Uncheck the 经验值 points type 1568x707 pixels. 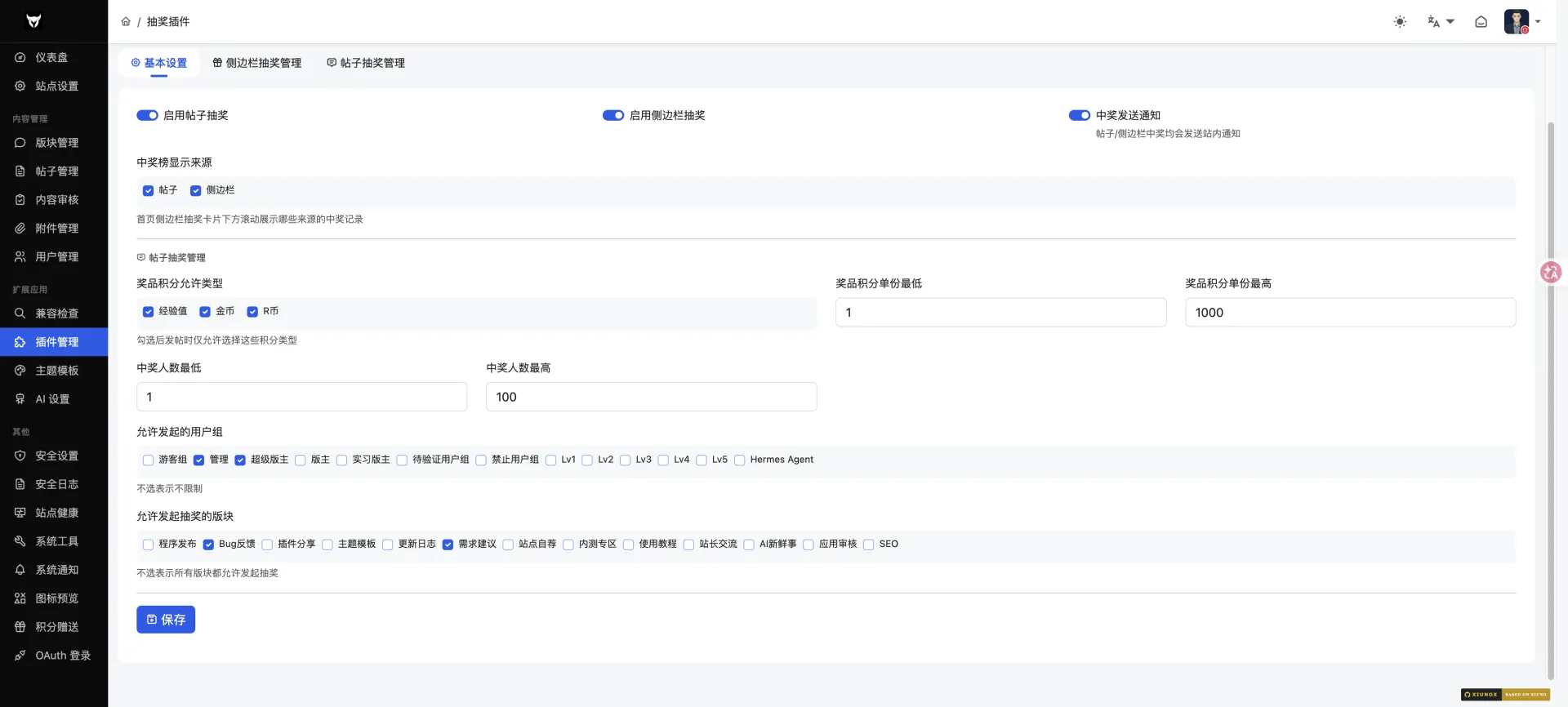coord(148,312)
